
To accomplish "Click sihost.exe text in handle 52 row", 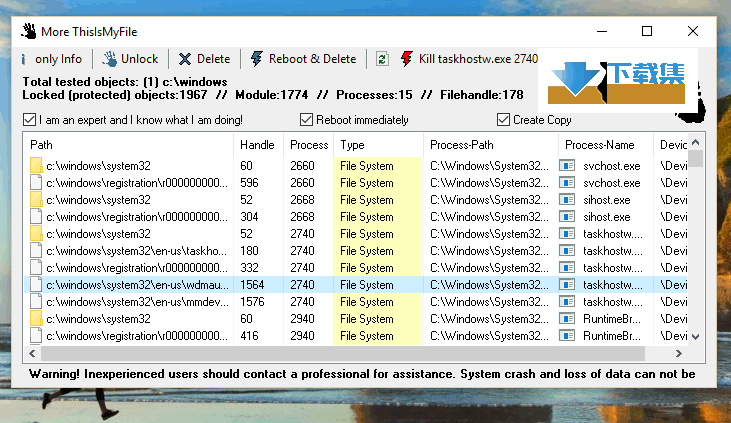I will 607,200.
